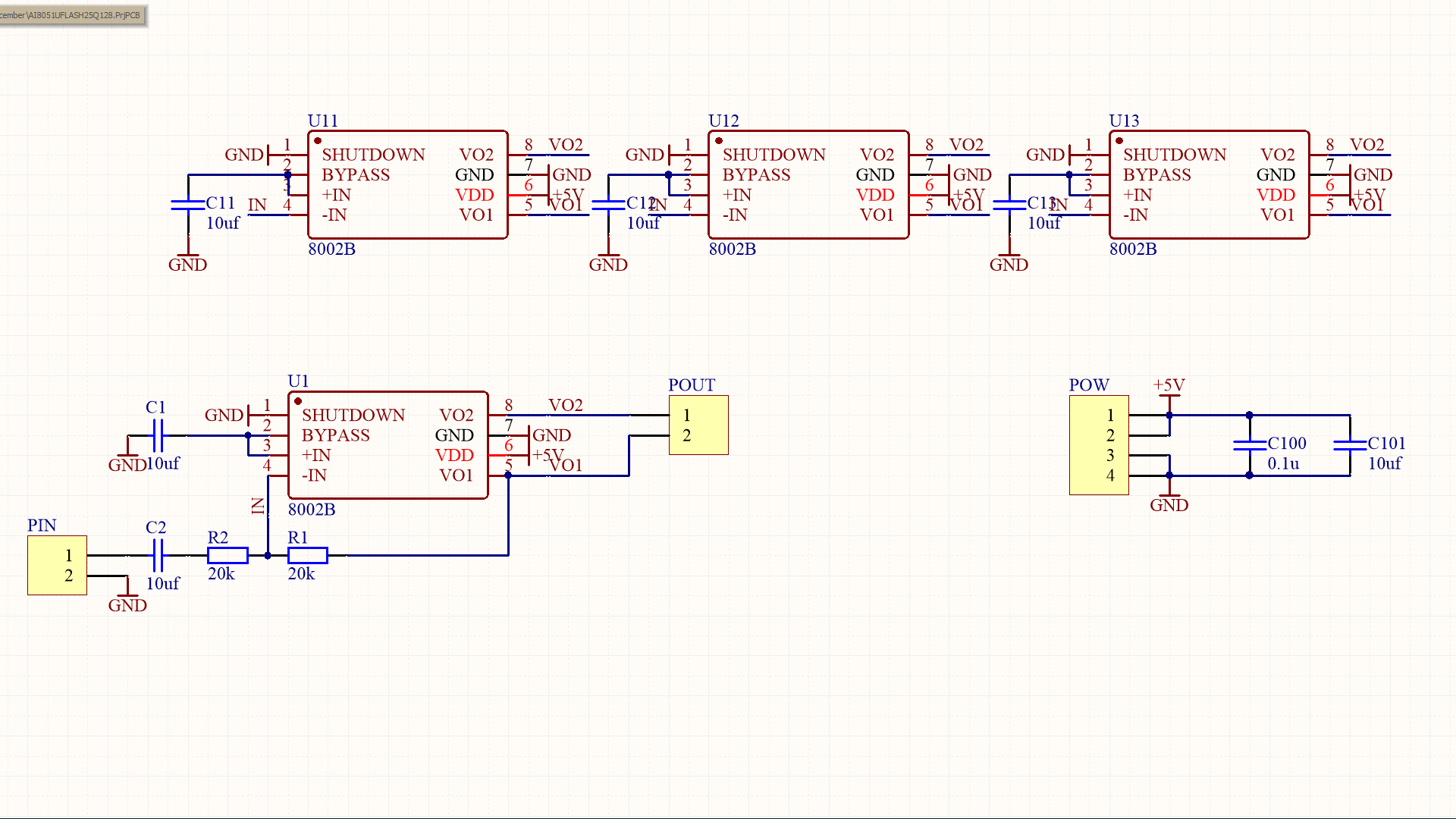Click the PIN two-pin input connector
1456x819 pixels.
[x=57, y=565]
